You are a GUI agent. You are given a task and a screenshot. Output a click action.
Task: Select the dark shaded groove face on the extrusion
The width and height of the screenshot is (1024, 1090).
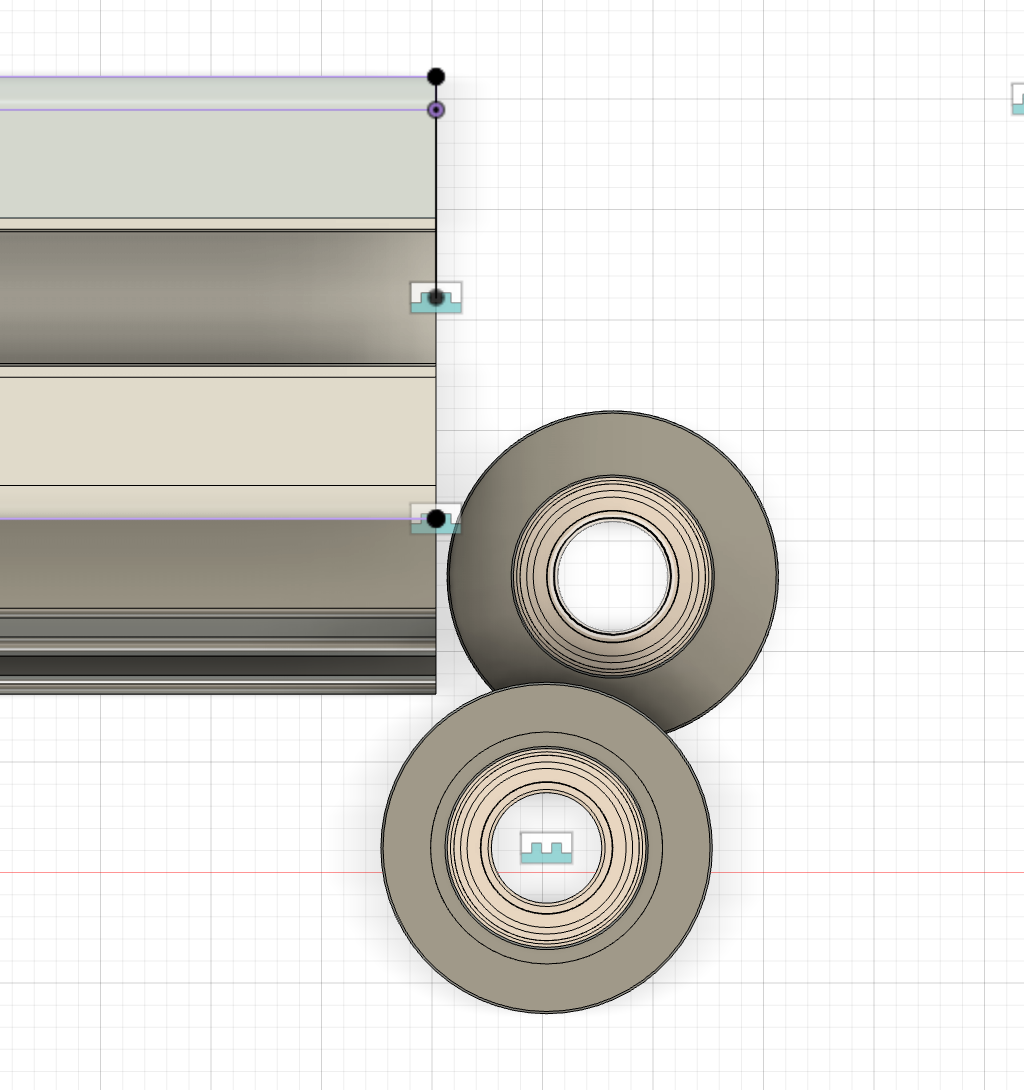click(x=200, y=297)
